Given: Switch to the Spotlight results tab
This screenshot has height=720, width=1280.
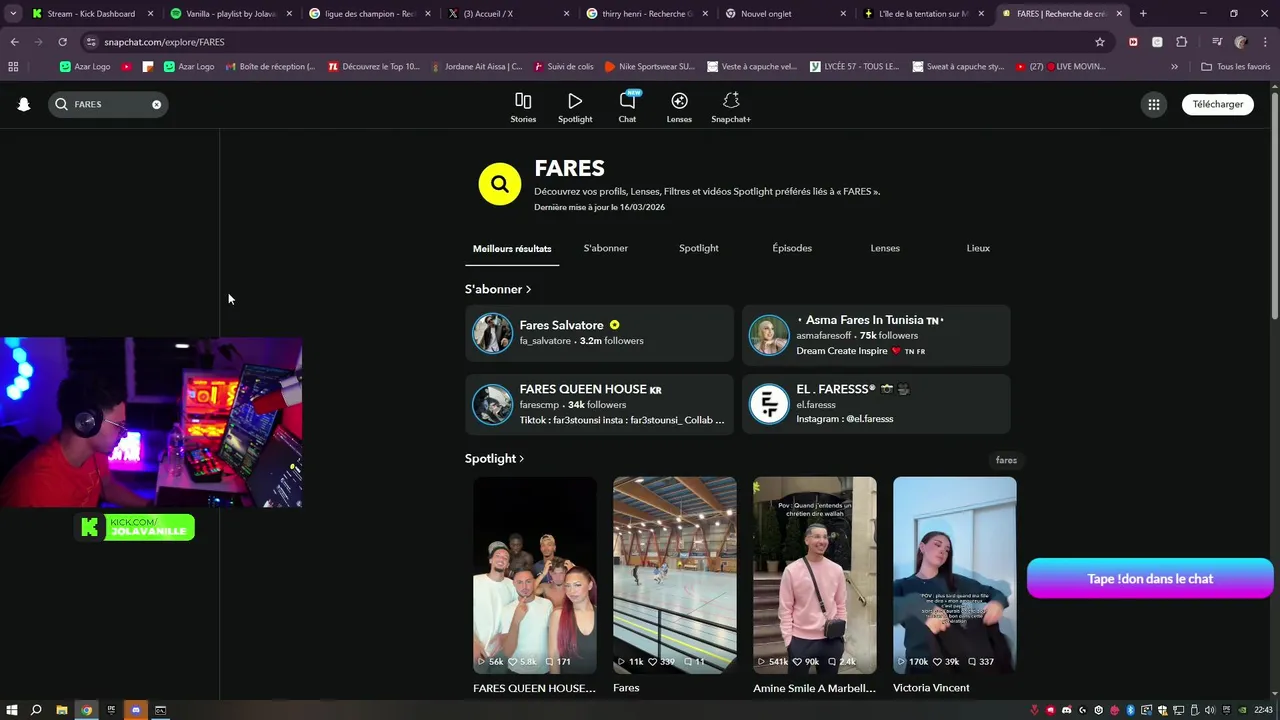Looking at the screenshot, I should click(x=699, y=248).
